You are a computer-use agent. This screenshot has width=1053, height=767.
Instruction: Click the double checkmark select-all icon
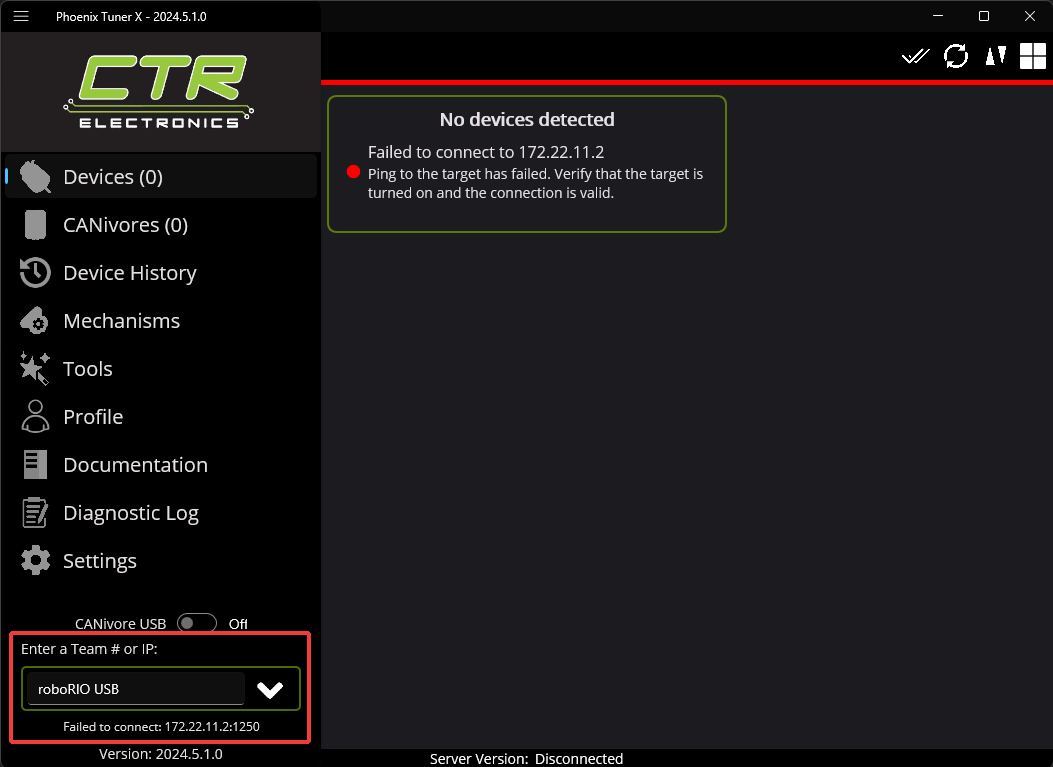(x=915, y=56)
